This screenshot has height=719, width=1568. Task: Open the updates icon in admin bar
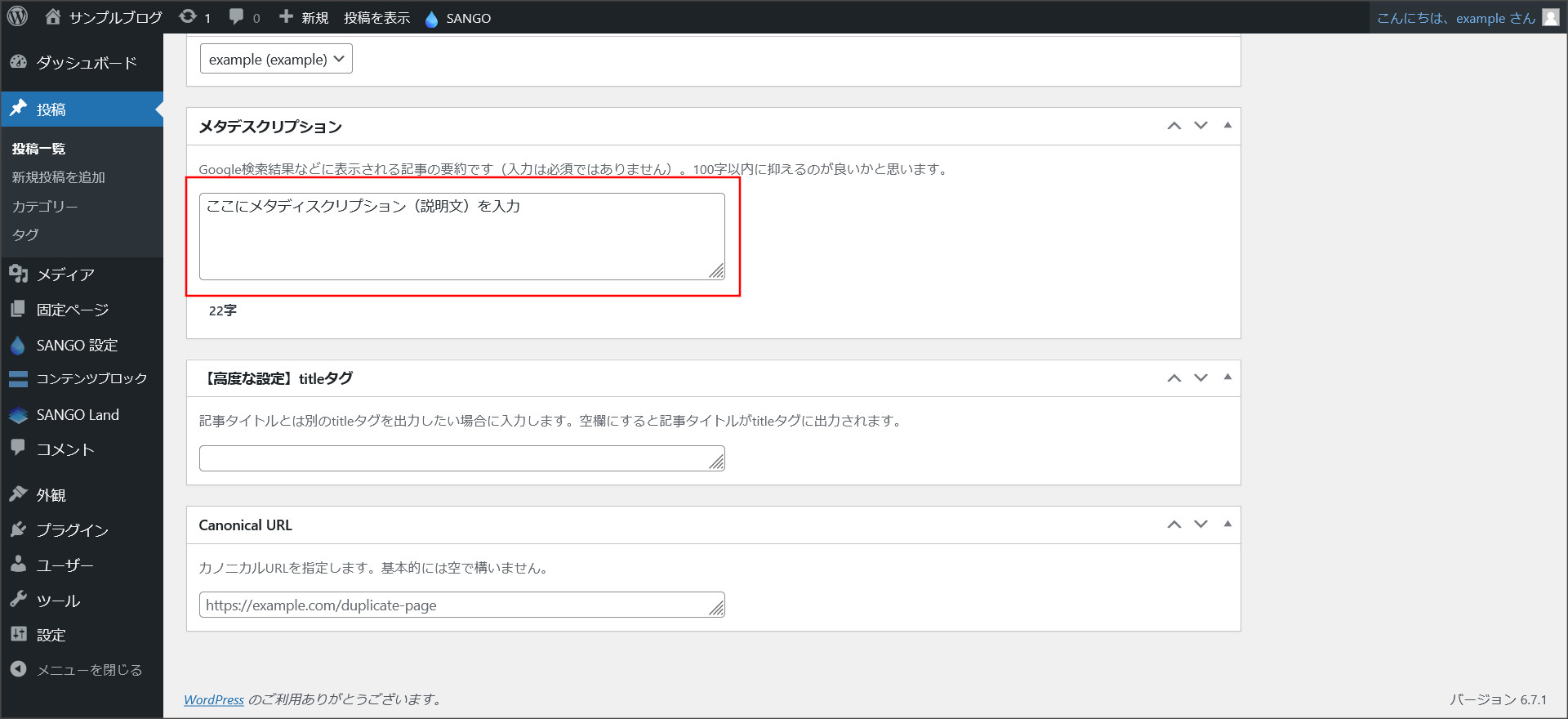(x=189, y=17)
